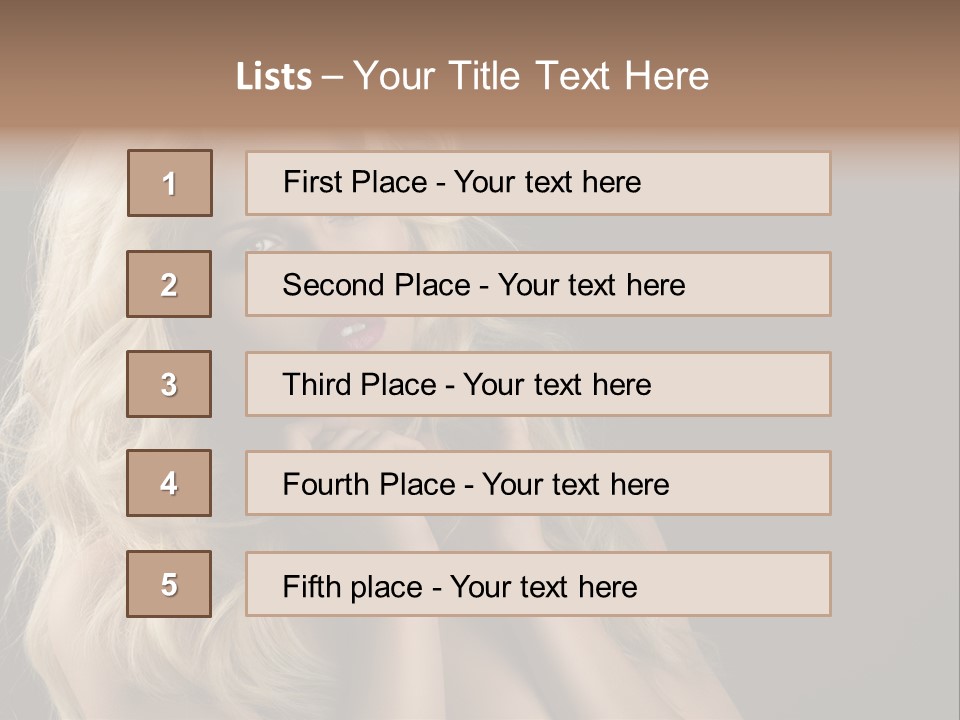The image size is (960, 720).
Task: Click "Your text here" in the First Place bar
Action: [x=547, y=182]
